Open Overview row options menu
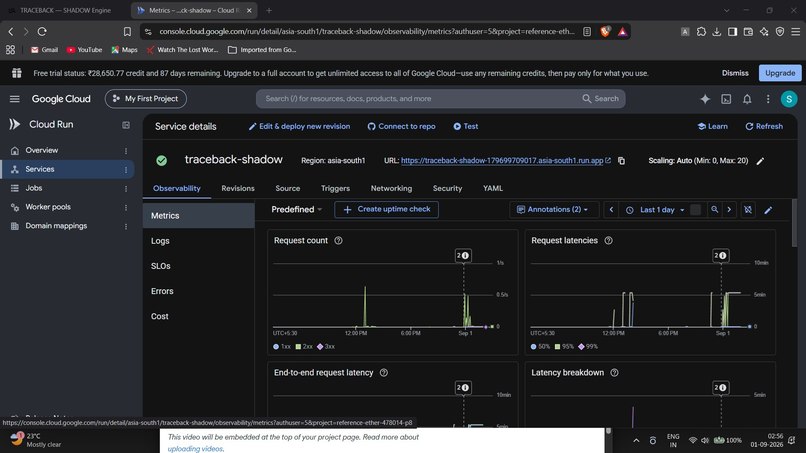The width and height of the screenshot is (806, 453). 126,151
